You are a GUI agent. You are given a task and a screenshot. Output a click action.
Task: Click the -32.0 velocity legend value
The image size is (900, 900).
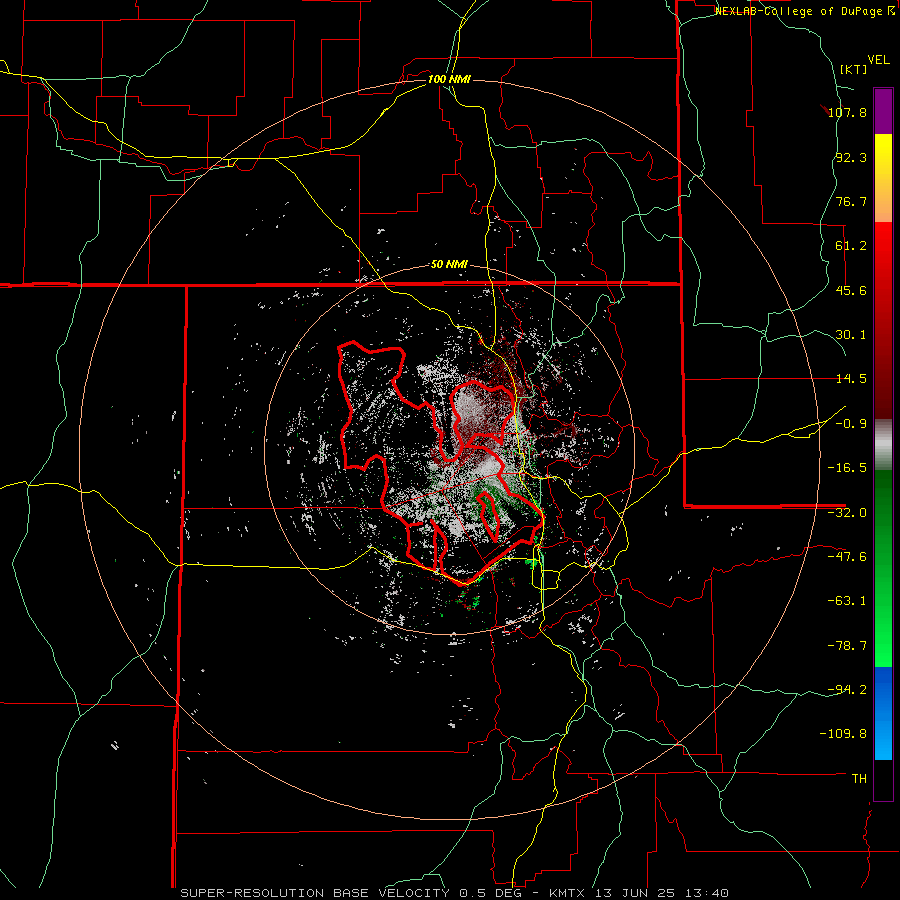pyautogui.click(x=847, y=513)
